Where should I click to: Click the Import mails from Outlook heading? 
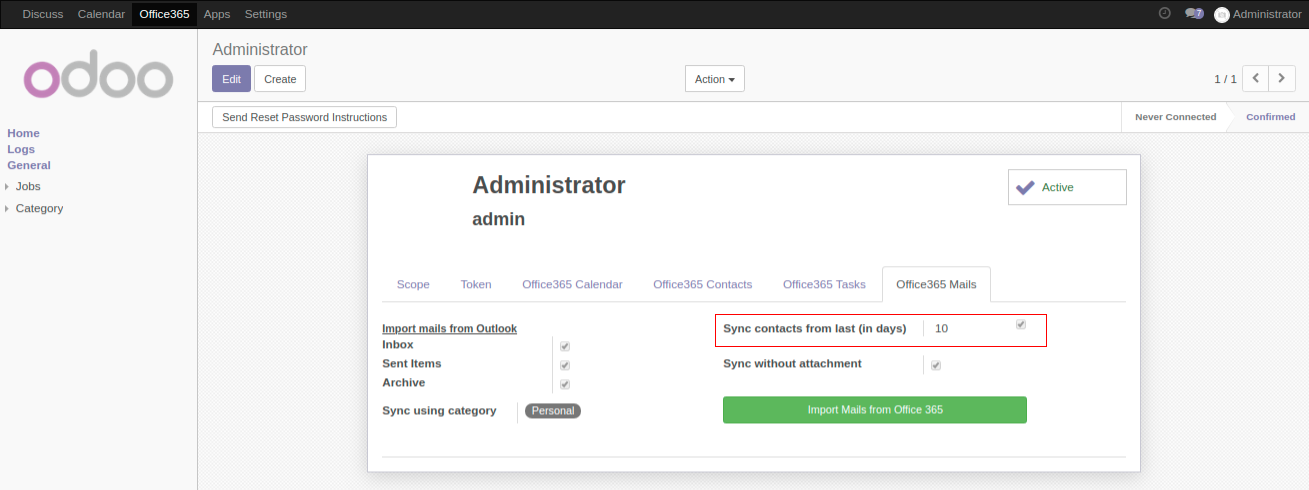[x=449, y=328]
